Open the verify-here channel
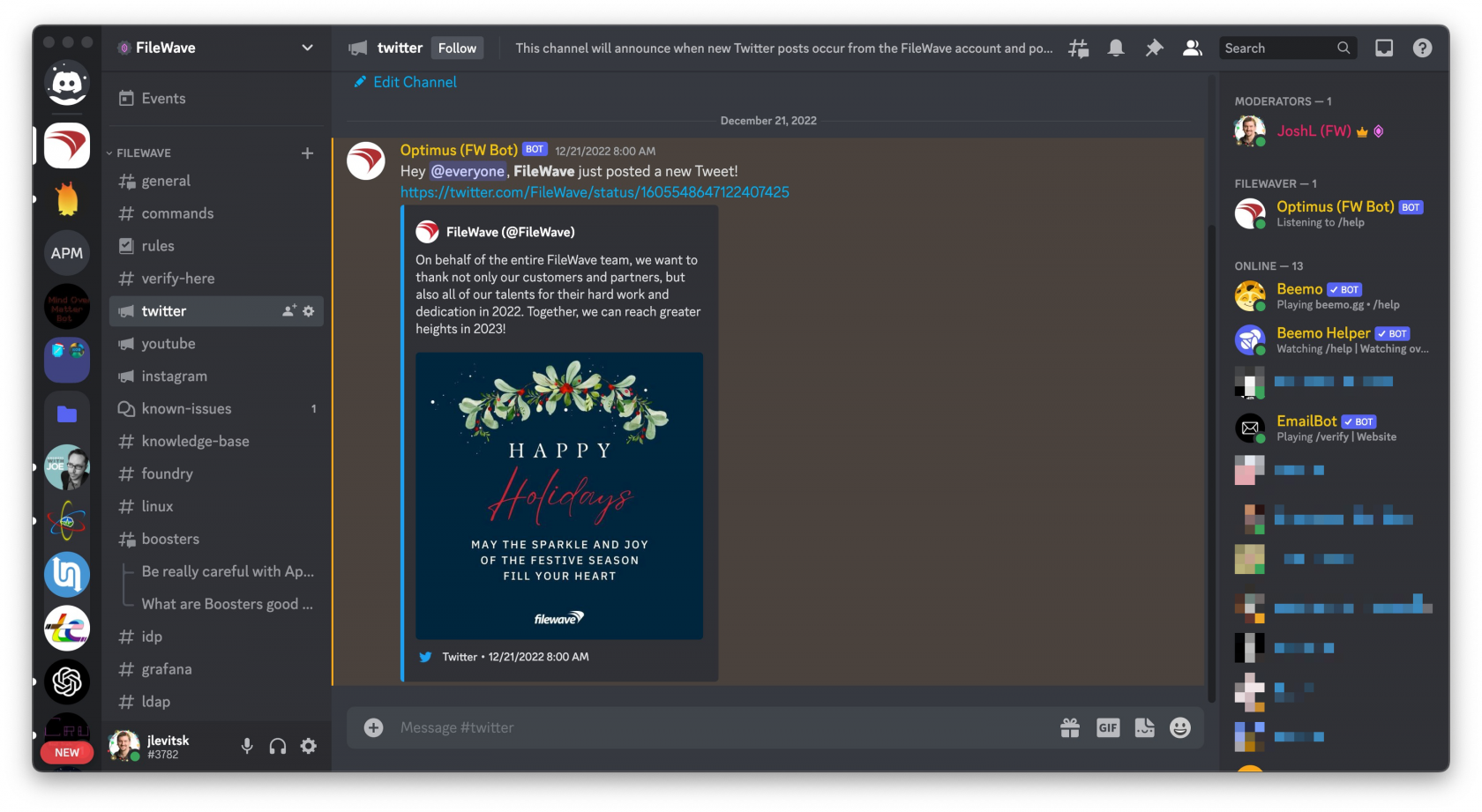The width and height of the screenshot is (1482, 812). coord(216,279)
